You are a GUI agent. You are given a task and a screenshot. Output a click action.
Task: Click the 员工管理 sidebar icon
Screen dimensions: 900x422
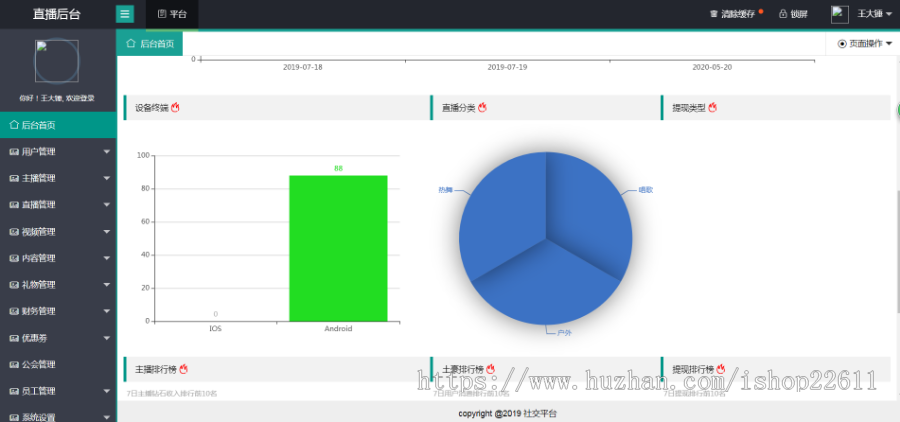coord(14,391)
